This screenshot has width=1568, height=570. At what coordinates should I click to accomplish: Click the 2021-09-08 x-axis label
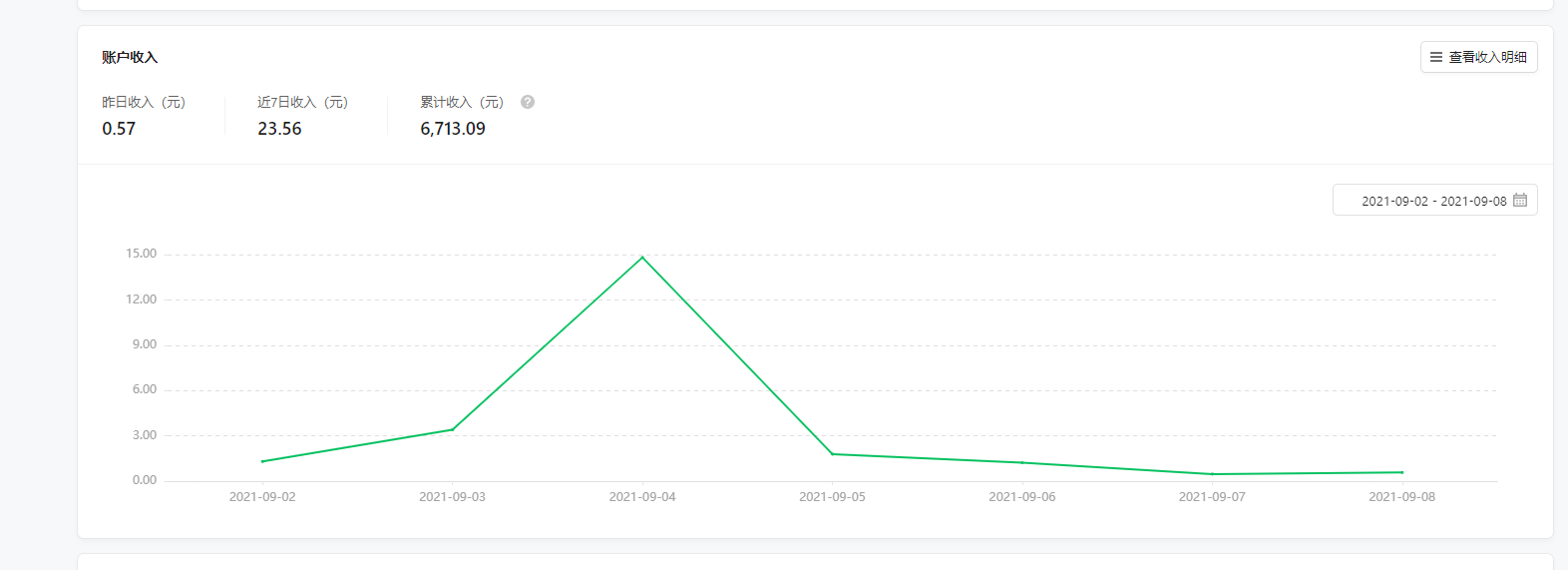(x=1401, y=497)
